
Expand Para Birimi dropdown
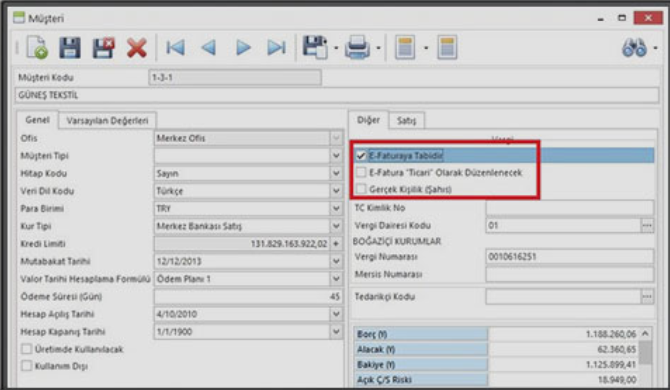pyautogui.click(x=336, y=208)
